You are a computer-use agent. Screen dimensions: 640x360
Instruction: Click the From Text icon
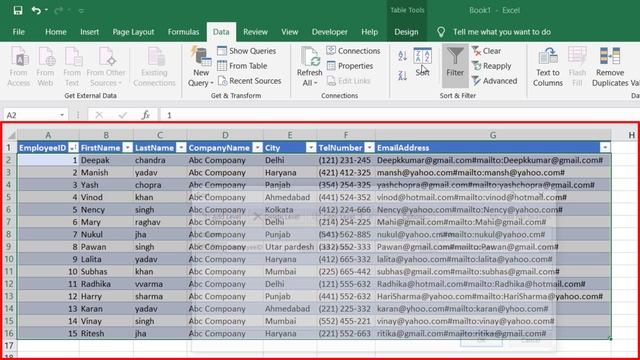[72, 67]
